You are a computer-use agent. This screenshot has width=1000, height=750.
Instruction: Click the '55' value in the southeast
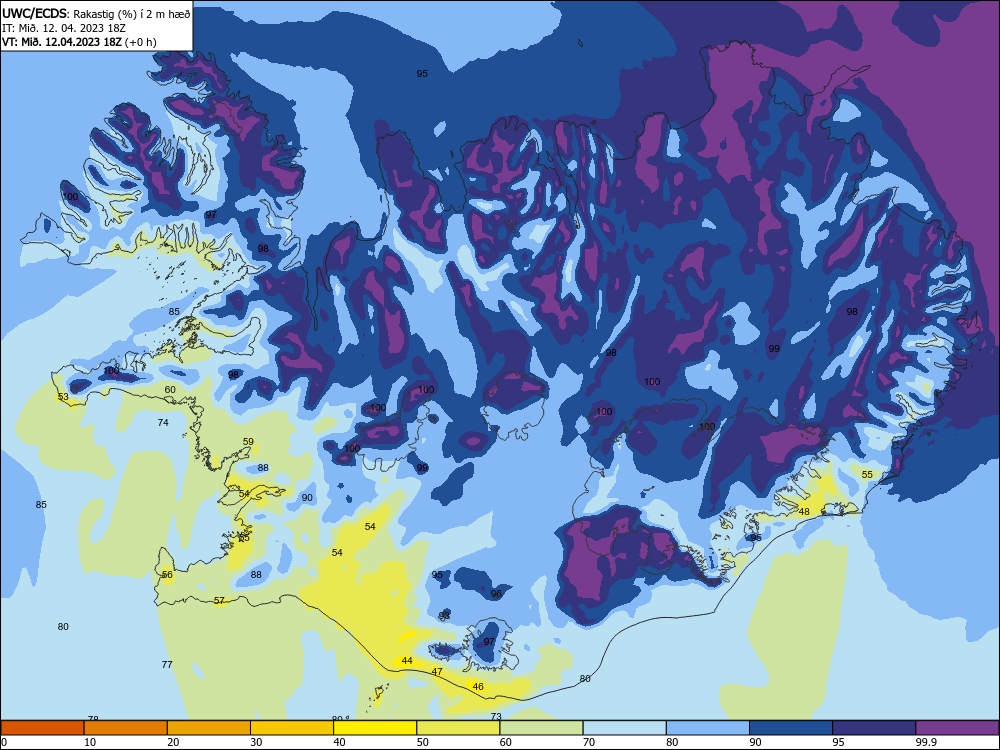point(867,474)
